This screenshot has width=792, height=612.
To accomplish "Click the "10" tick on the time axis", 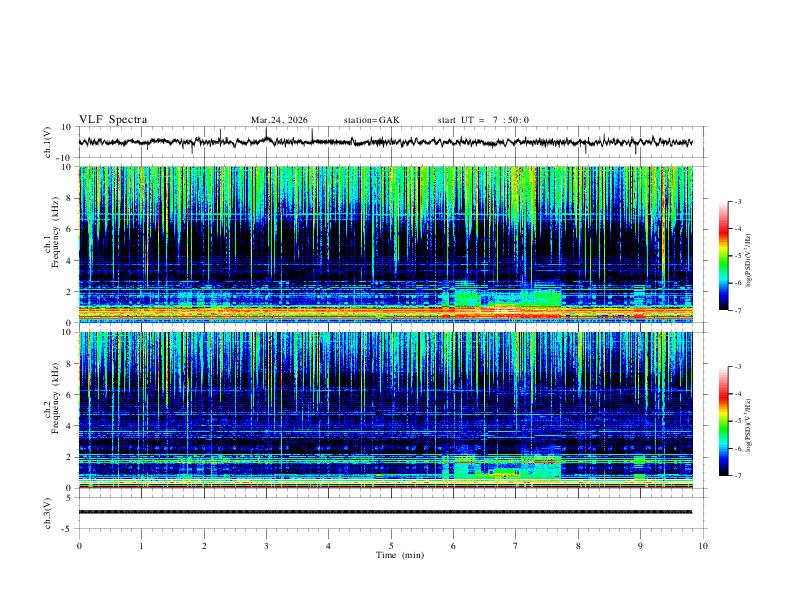I will 703,546.
